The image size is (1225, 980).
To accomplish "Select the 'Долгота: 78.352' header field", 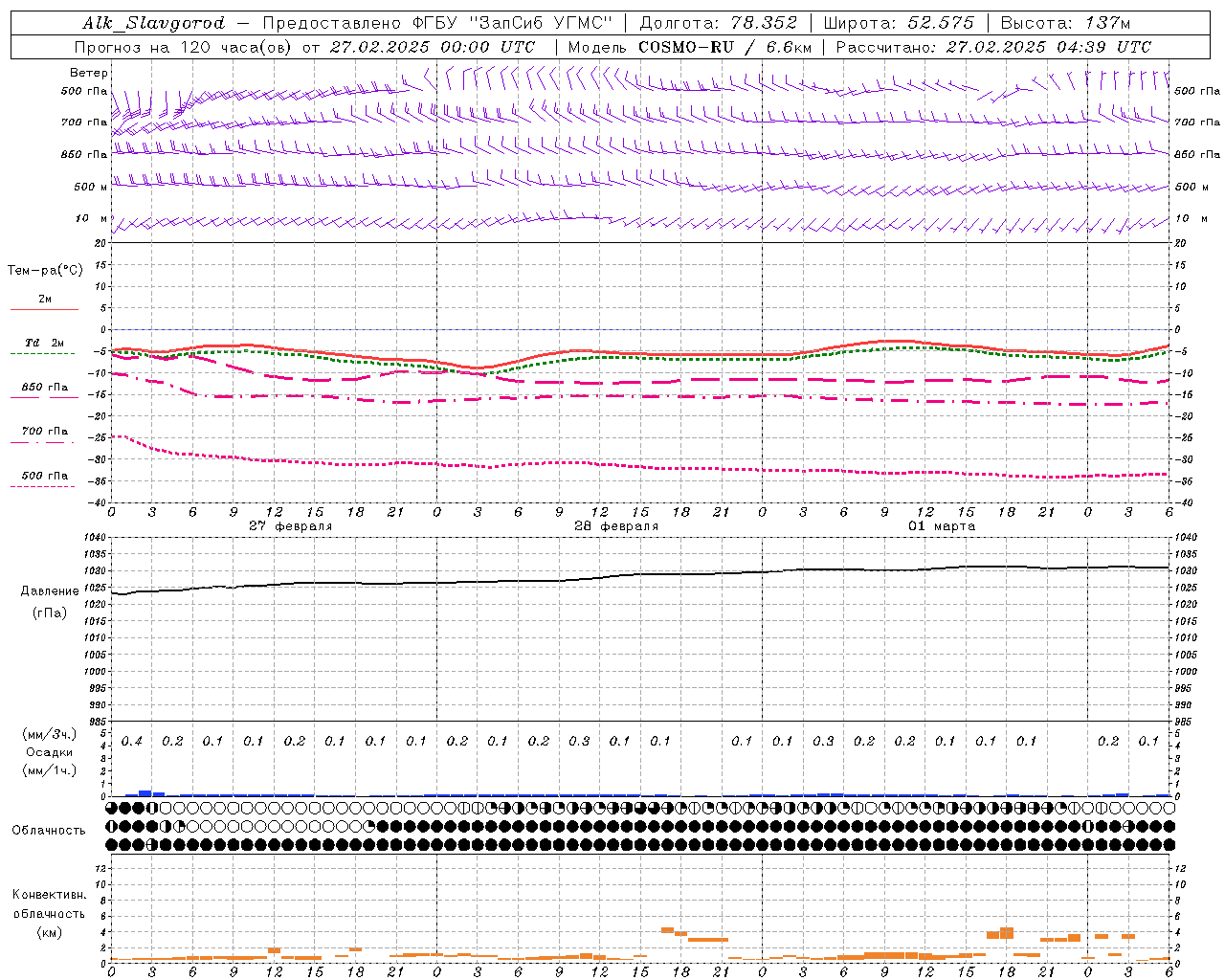I will (718, 23).
